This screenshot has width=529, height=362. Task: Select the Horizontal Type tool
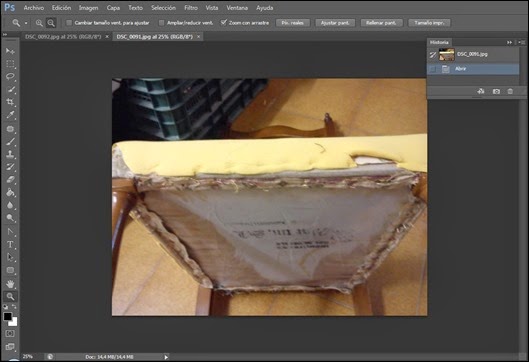pos(10,244)
